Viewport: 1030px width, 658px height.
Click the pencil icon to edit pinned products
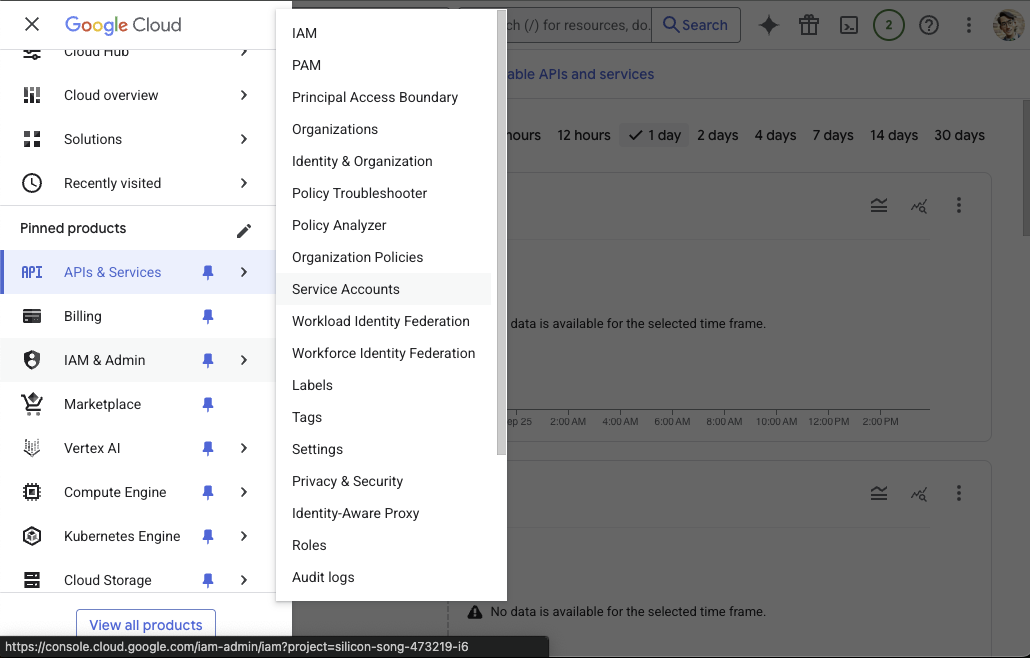(x=244, y=230)
